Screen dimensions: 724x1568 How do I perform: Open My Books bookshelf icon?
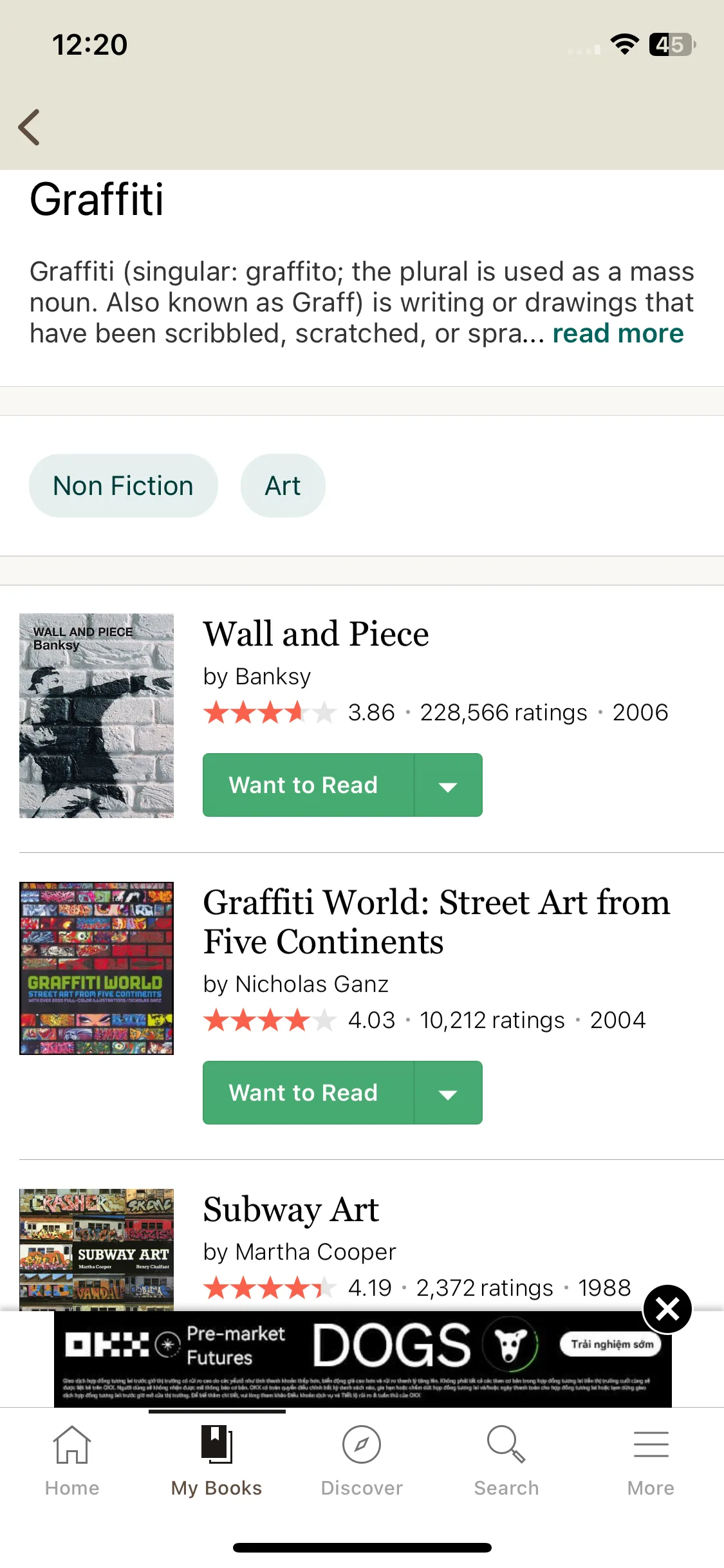pyautogui.click(x=217, y=1444)
